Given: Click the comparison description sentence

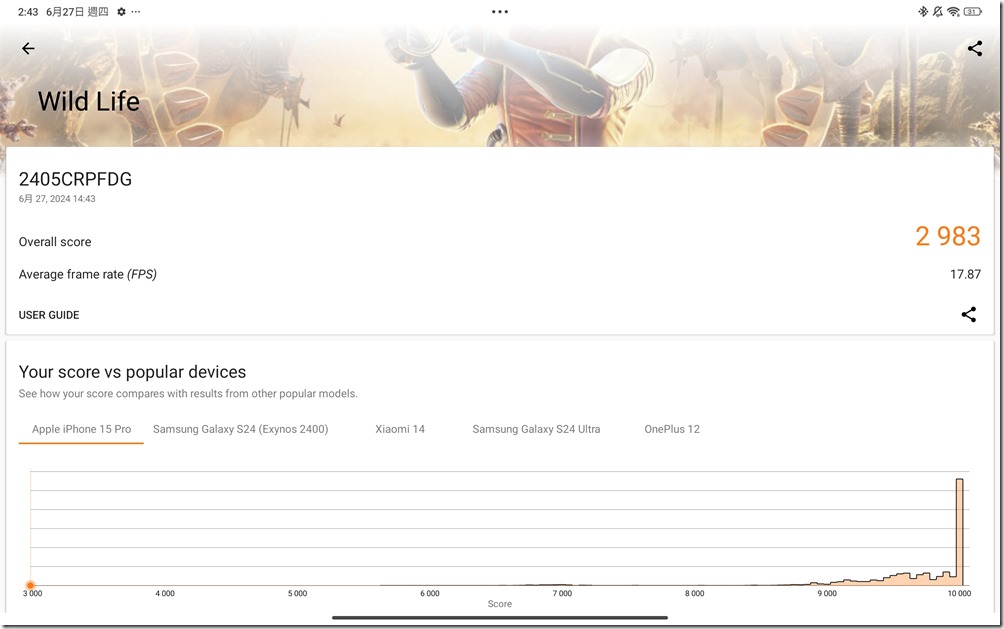Looking at the screenshot, I should pos(188,393).
